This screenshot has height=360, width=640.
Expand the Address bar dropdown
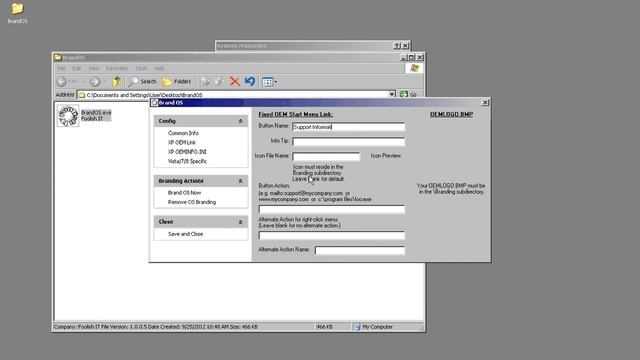[392, 95]
